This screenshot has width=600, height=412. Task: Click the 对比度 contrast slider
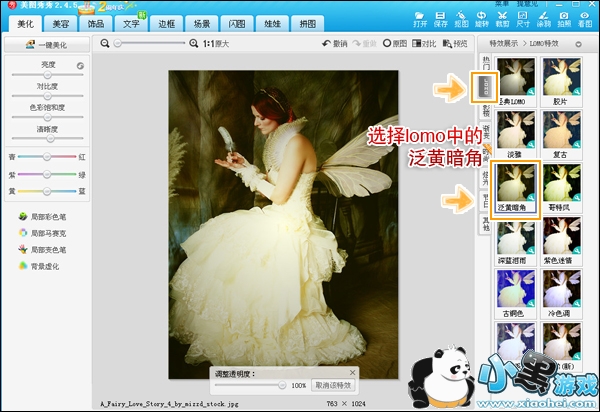pos(47,96)
